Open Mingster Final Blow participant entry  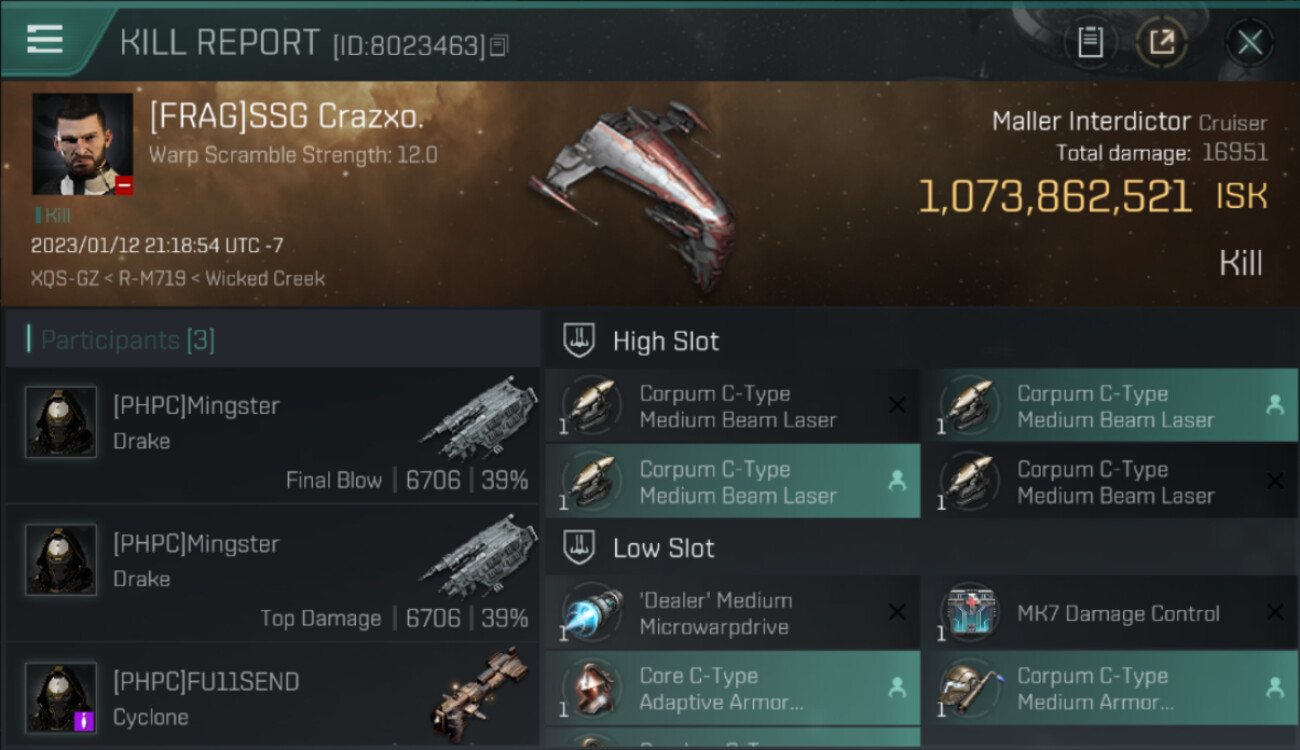(272, 435)
